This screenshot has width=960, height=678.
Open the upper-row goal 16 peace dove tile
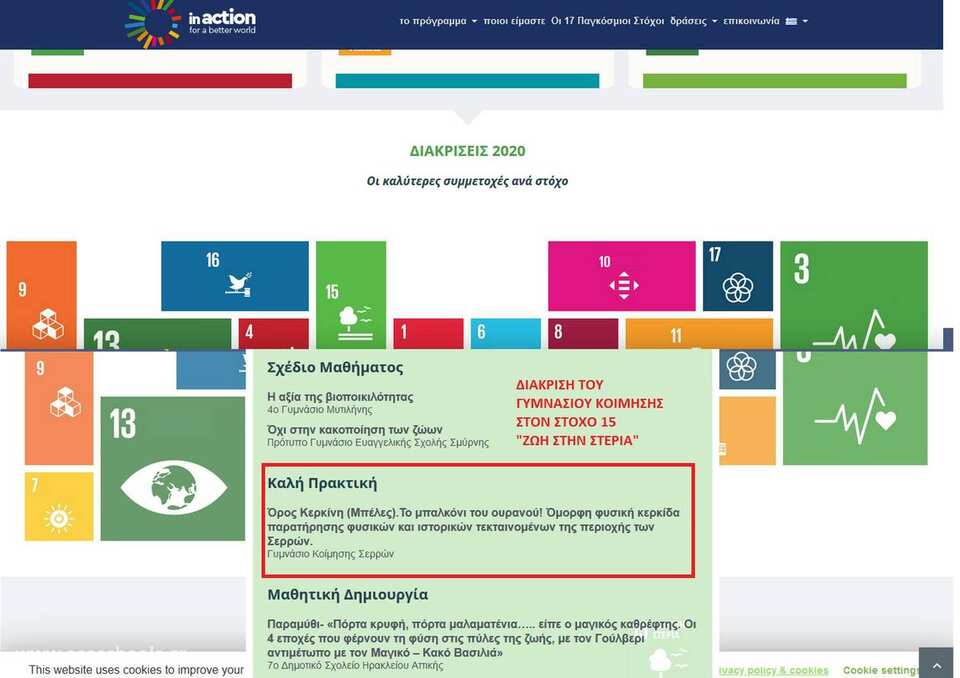pyautogui.click(x=234, y=276)
